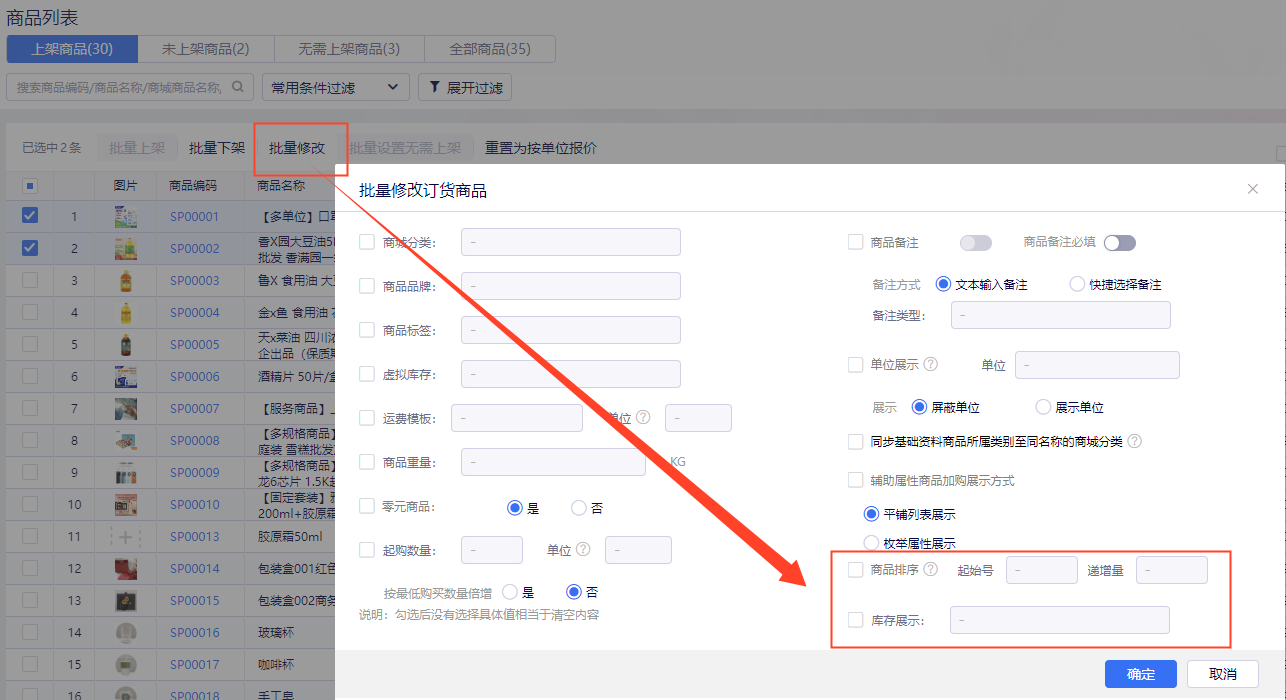Open the 商品标签 selection field
The height and width of the screenshot is (700, 1286).
[571, 330]
